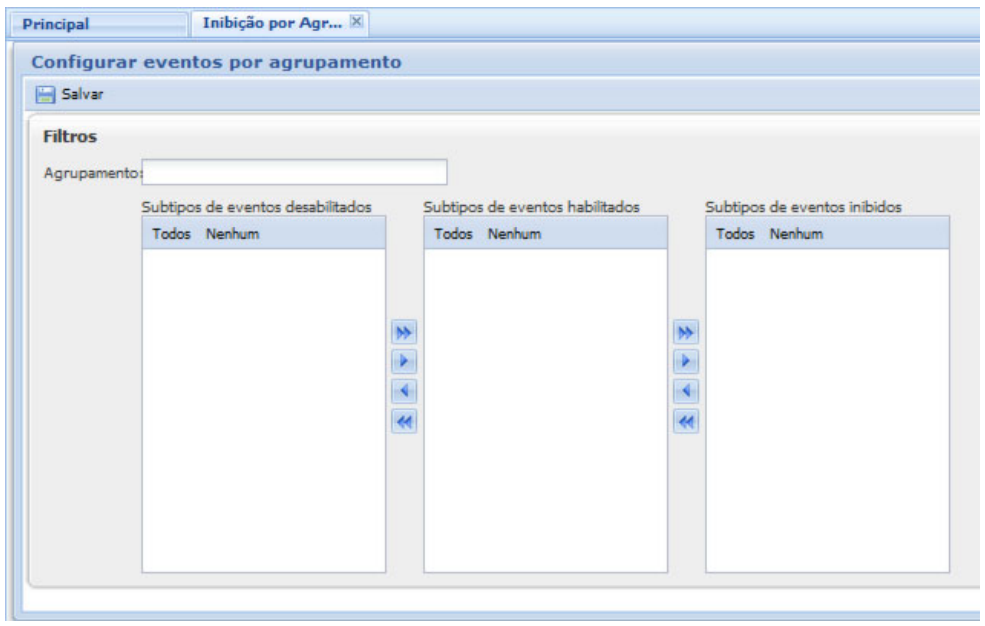Select Todos in disabled event subtypes list
This screenshot has width=985, height=626.
point(171,234)
